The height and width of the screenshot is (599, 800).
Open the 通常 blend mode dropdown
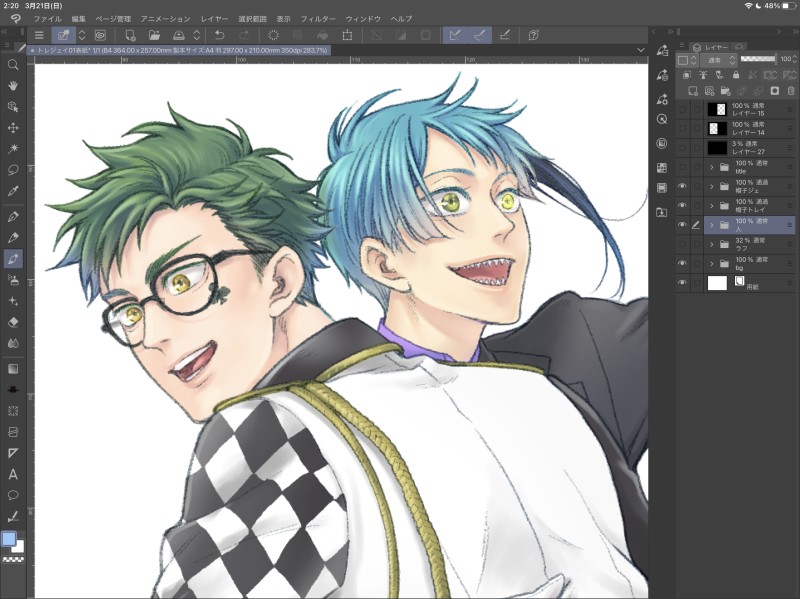[x=719, y=60]
